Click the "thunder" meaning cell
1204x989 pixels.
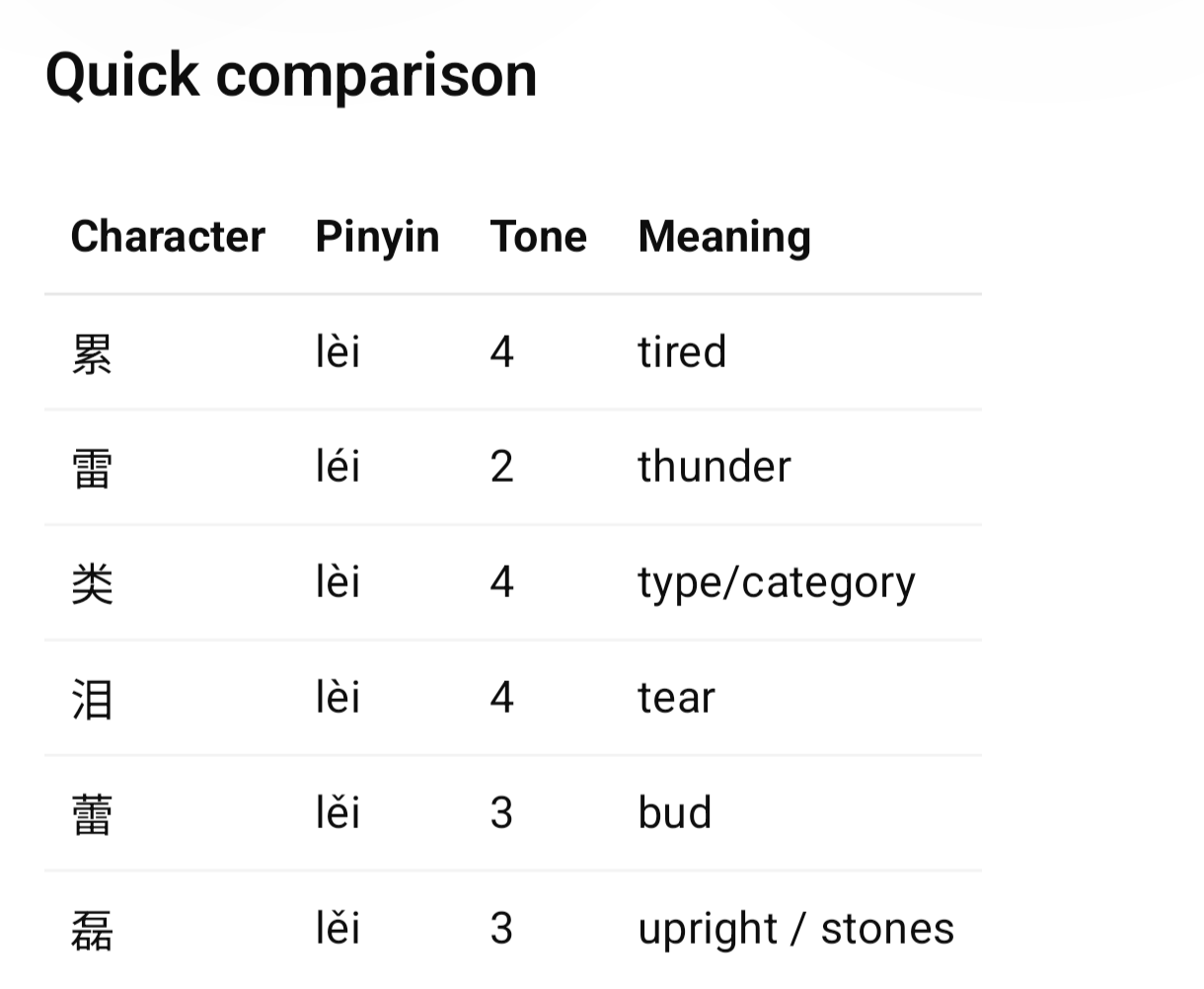pos(715,467)
